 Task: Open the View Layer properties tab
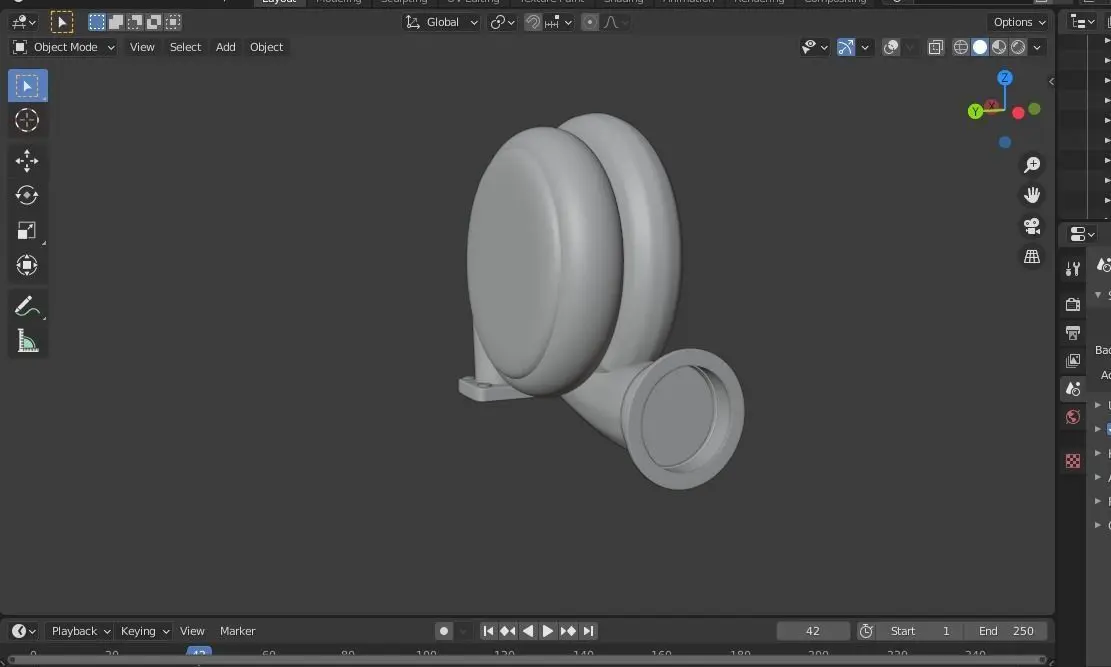1073,361
